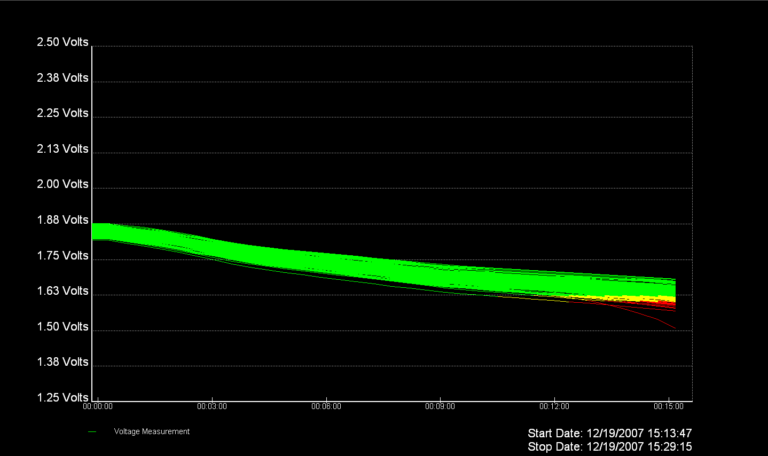Click the 1.38 Volts axis label
Image resolution: width=768 pixels, height=456 pixels.
[62, 362]
